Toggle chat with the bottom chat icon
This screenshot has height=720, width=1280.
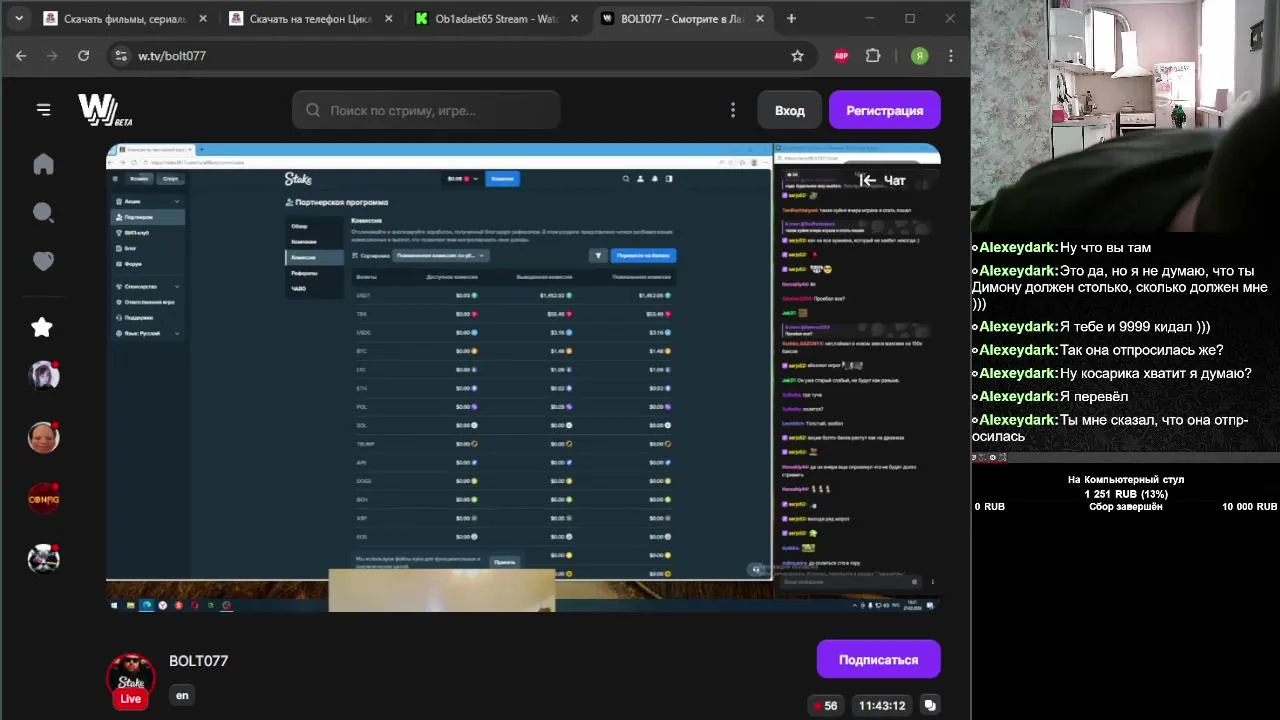tap(930, 706)
